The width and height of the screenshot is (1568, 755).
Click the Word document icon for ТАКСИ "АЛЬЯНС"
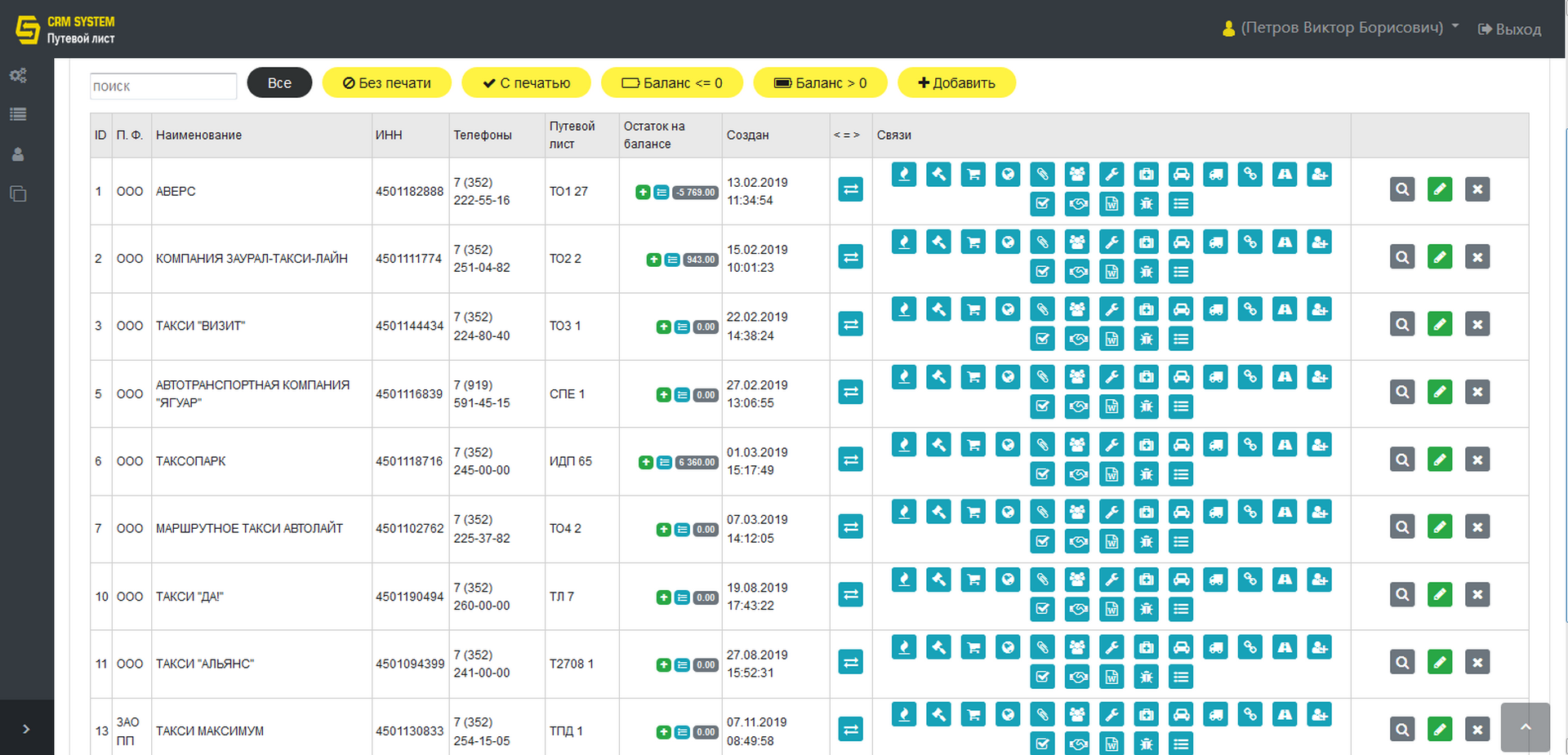point(1111,677)
